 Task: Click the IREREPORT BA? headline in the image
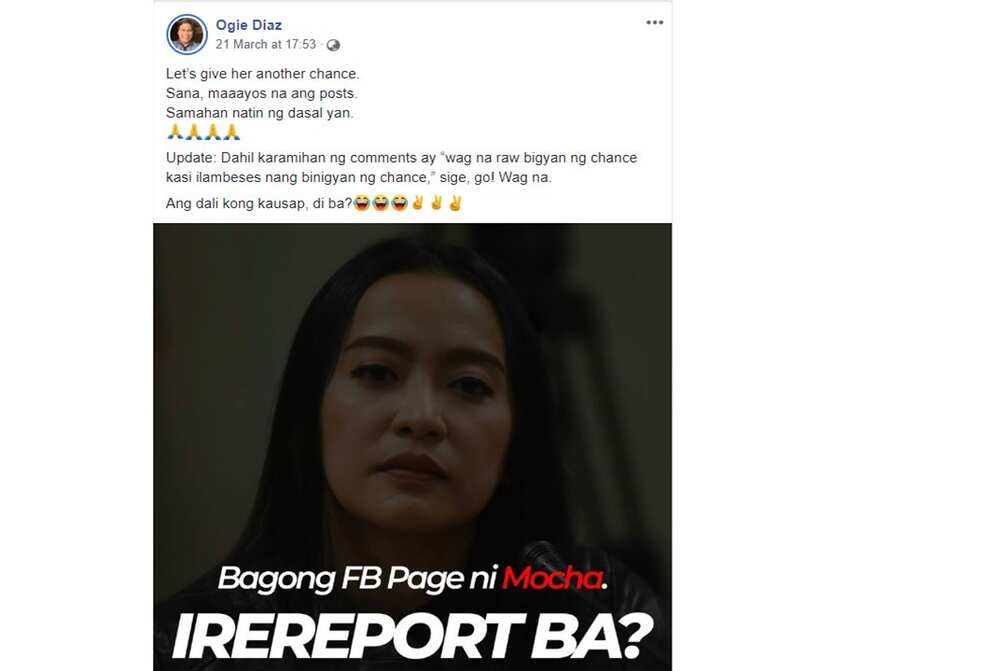coord(412,636)
